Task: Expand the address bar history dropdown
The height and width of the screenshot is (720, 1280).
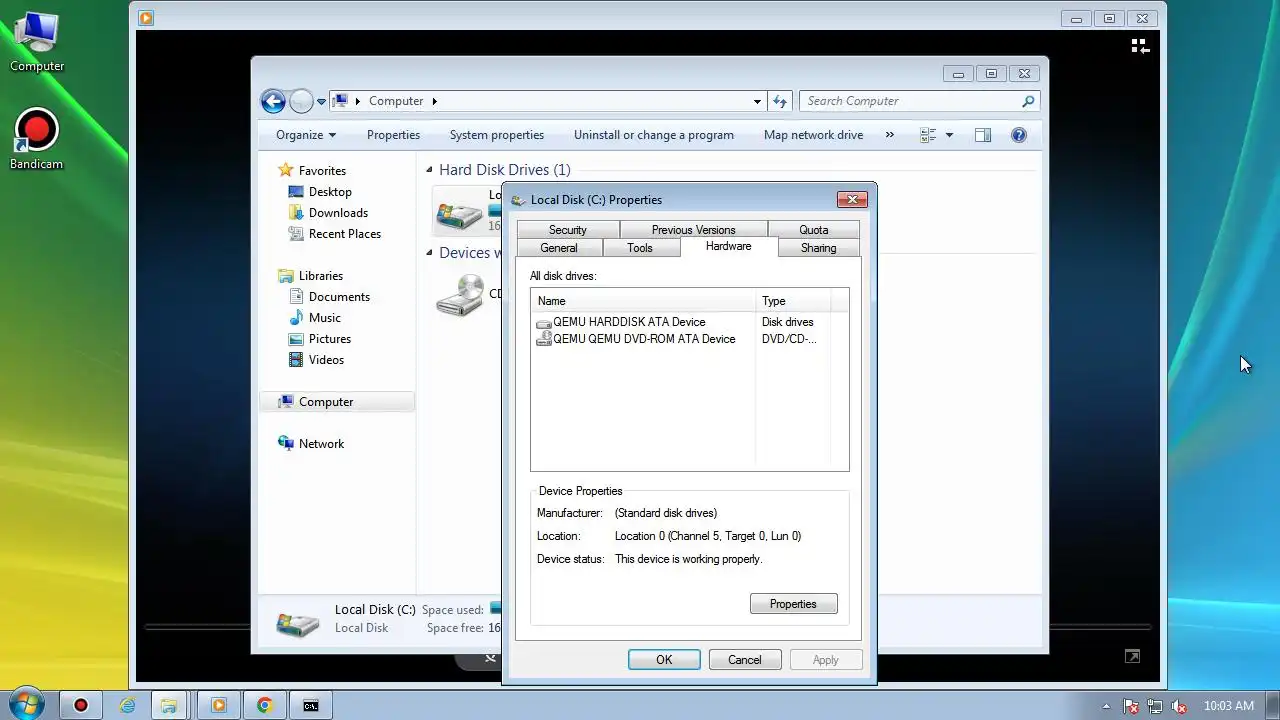Action: click(757, 101)
